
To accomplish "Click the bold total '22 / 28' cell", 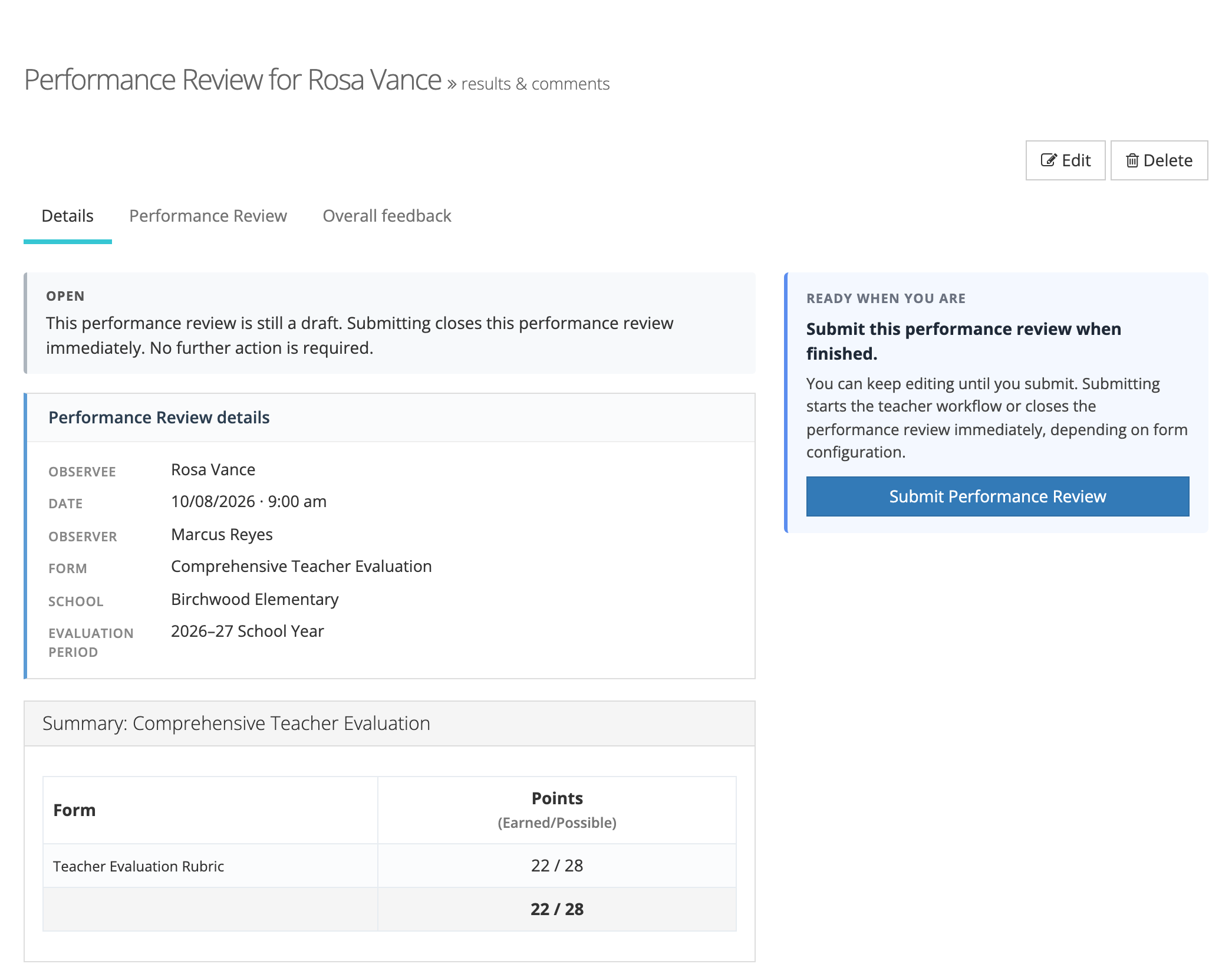I will pyautogui.click(x=557, y=909).
